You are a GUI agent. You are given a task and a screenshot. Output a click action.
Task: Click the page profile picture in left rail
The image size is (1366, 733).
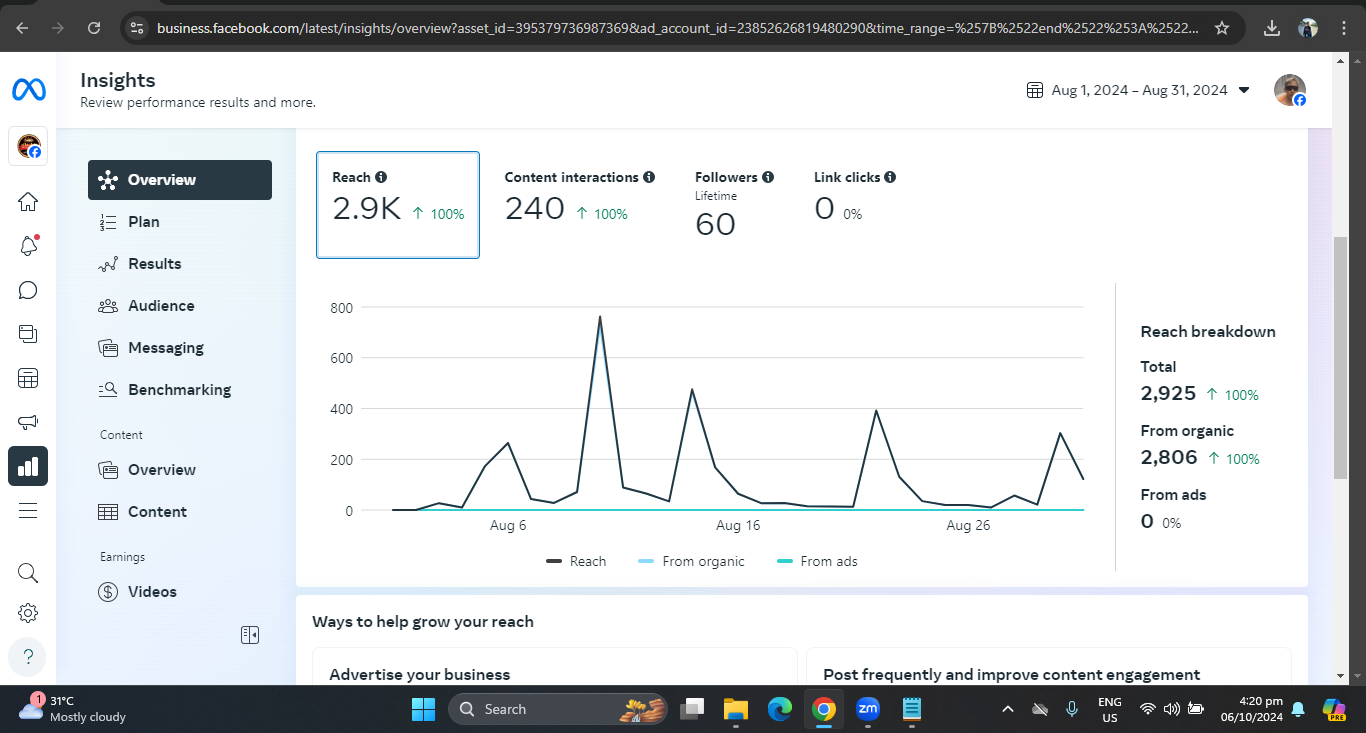click(28, 146)
